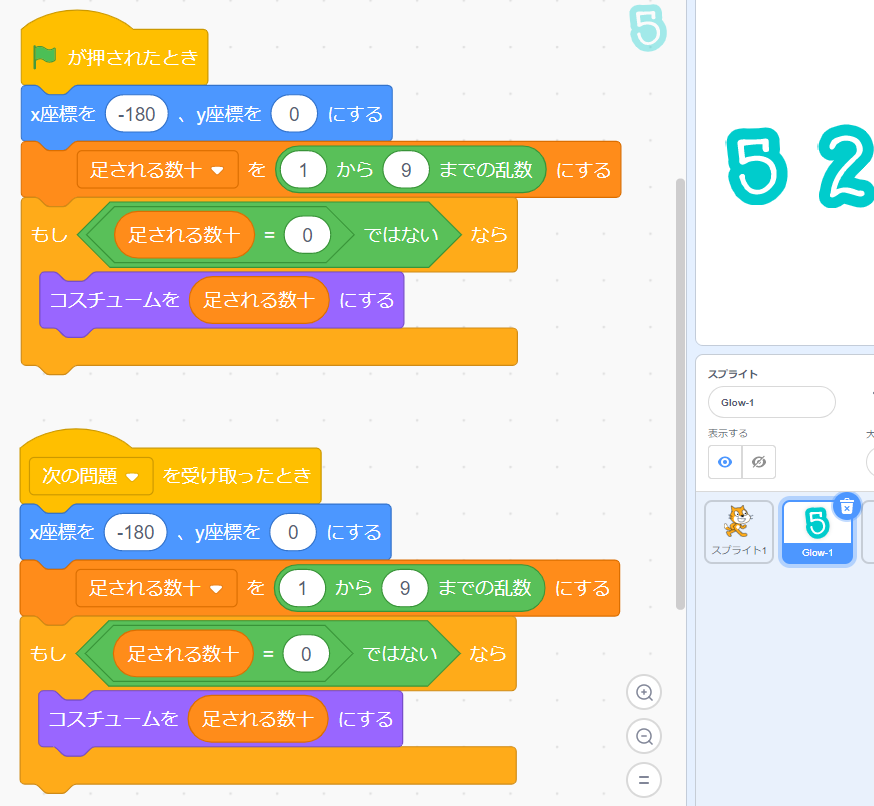This screenshot has height=806, width=874.
Task: Hide the sprite using the crossed-eye button
Action: click(758, 462)
